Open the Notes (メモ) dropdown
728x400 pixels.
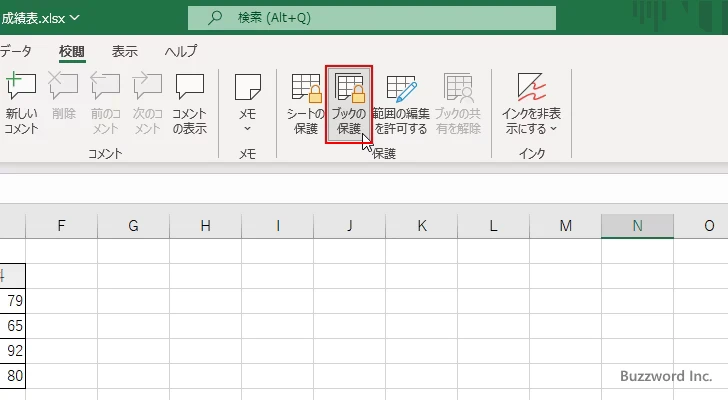[x=247, y=103]
